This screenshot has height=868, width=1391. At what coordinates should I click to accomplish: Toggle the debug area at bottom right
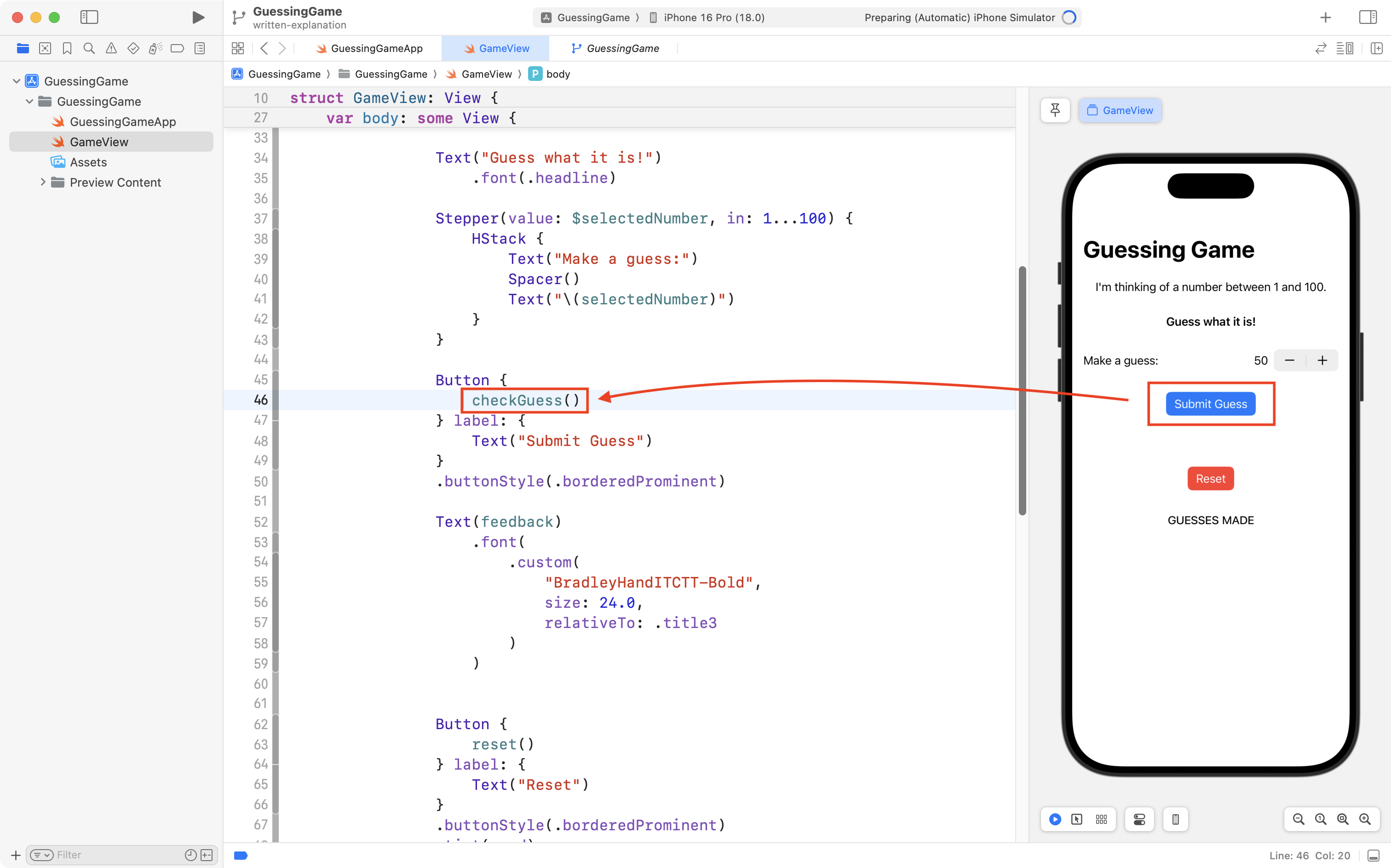coord(1373,856)
